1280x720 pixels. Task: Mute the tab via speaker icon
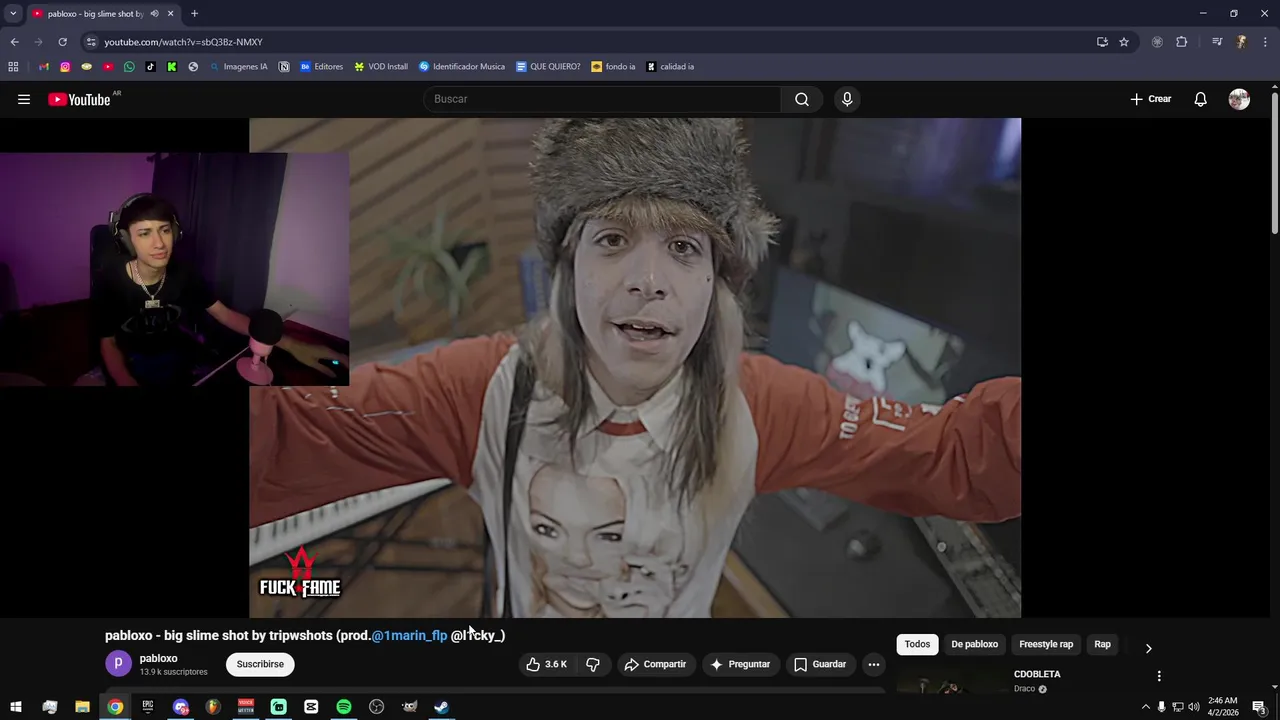(154, 14)
